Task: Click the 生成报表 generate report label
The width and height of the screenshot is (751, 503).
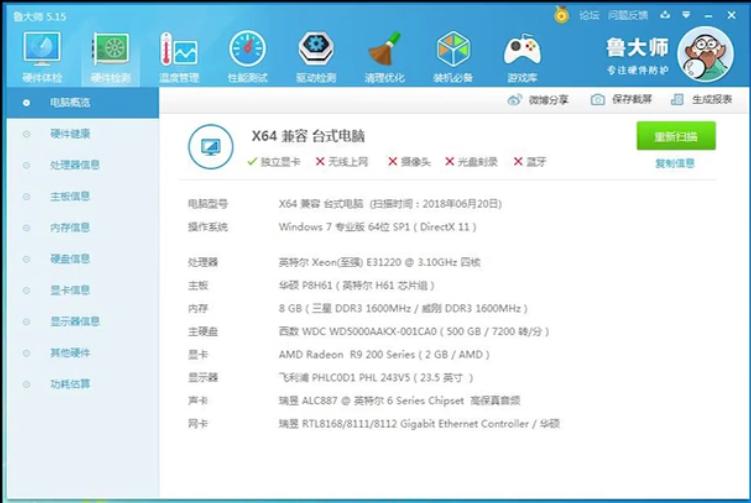Action: pyautogui.click(x=712, y=99)
